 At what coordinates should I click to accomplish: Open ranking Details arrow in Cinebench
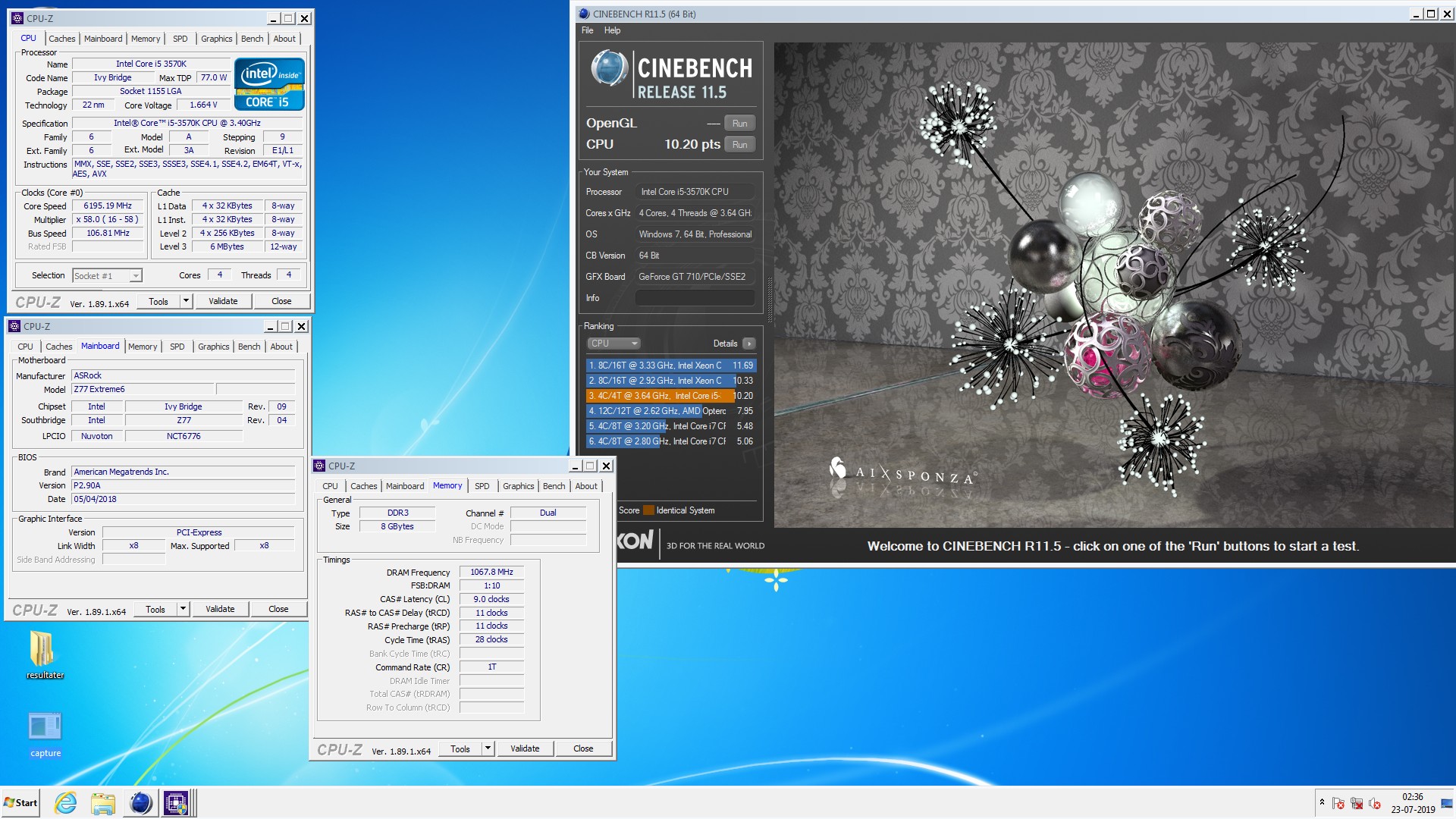coord(749,344)
